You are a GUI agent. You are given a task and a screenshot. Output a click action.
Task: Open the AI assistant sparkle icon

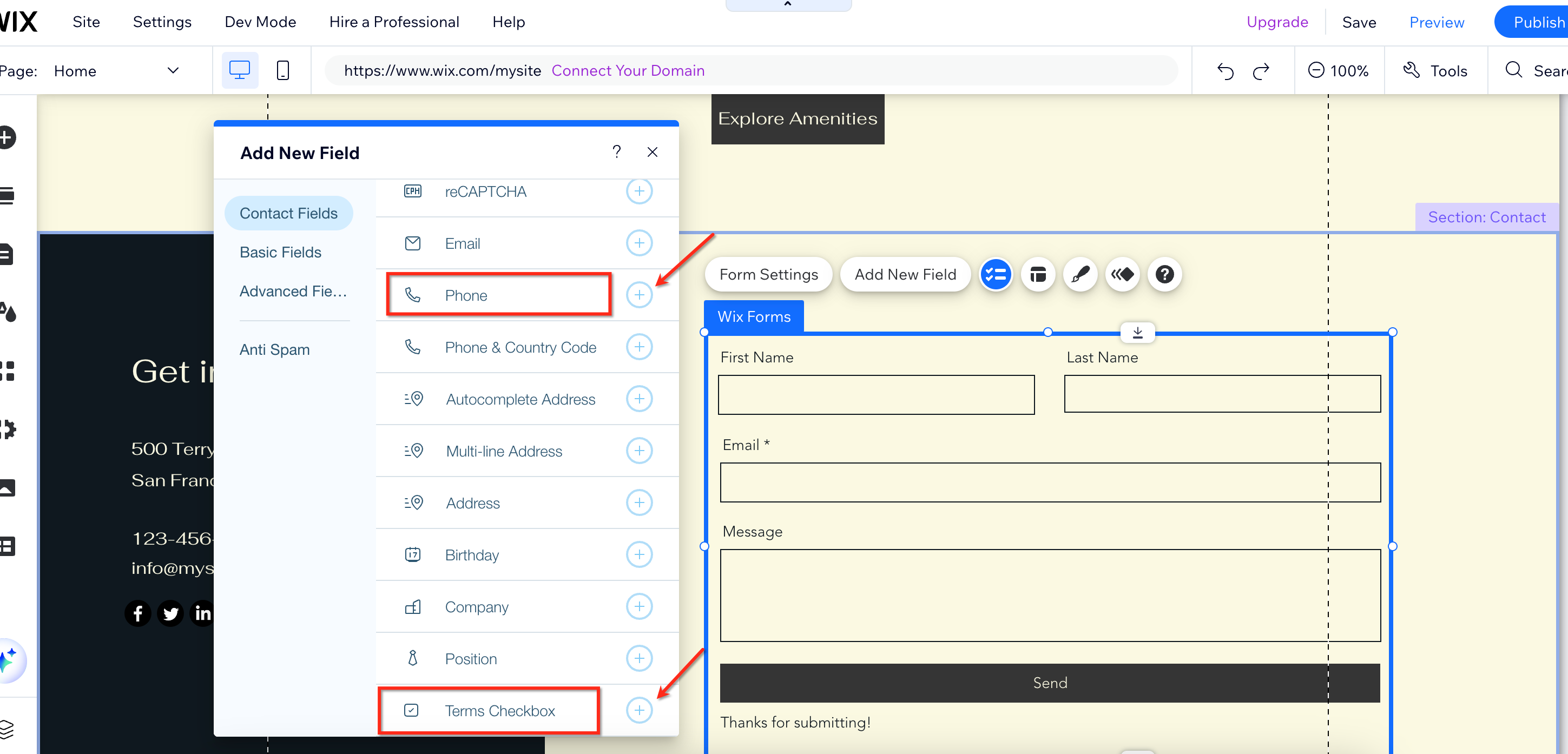(9, 660)
